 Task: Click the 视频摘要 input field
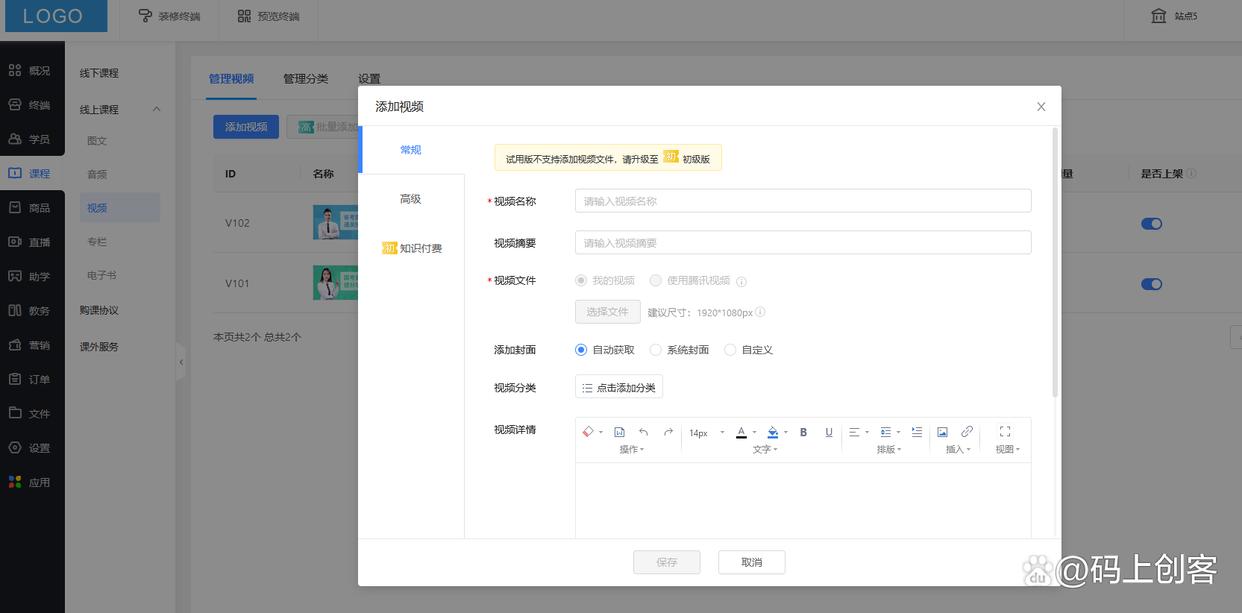click(803, 243)
